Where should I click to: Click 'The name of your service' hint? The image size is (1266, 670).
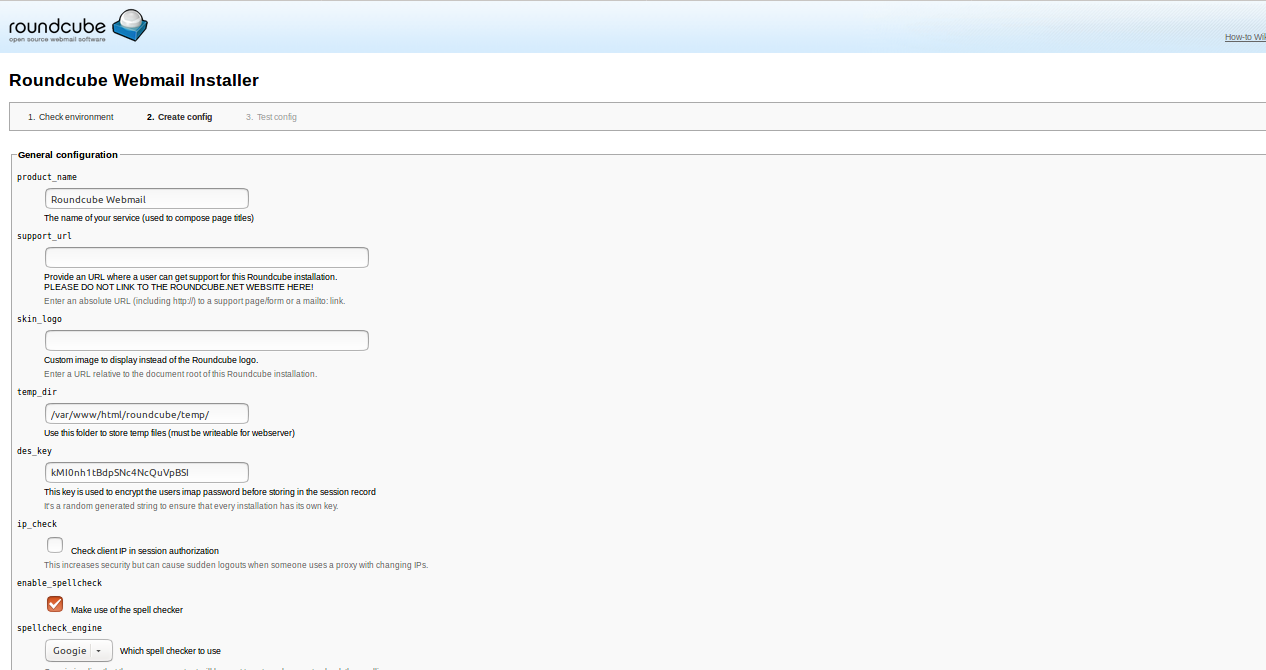coord(149,218)
